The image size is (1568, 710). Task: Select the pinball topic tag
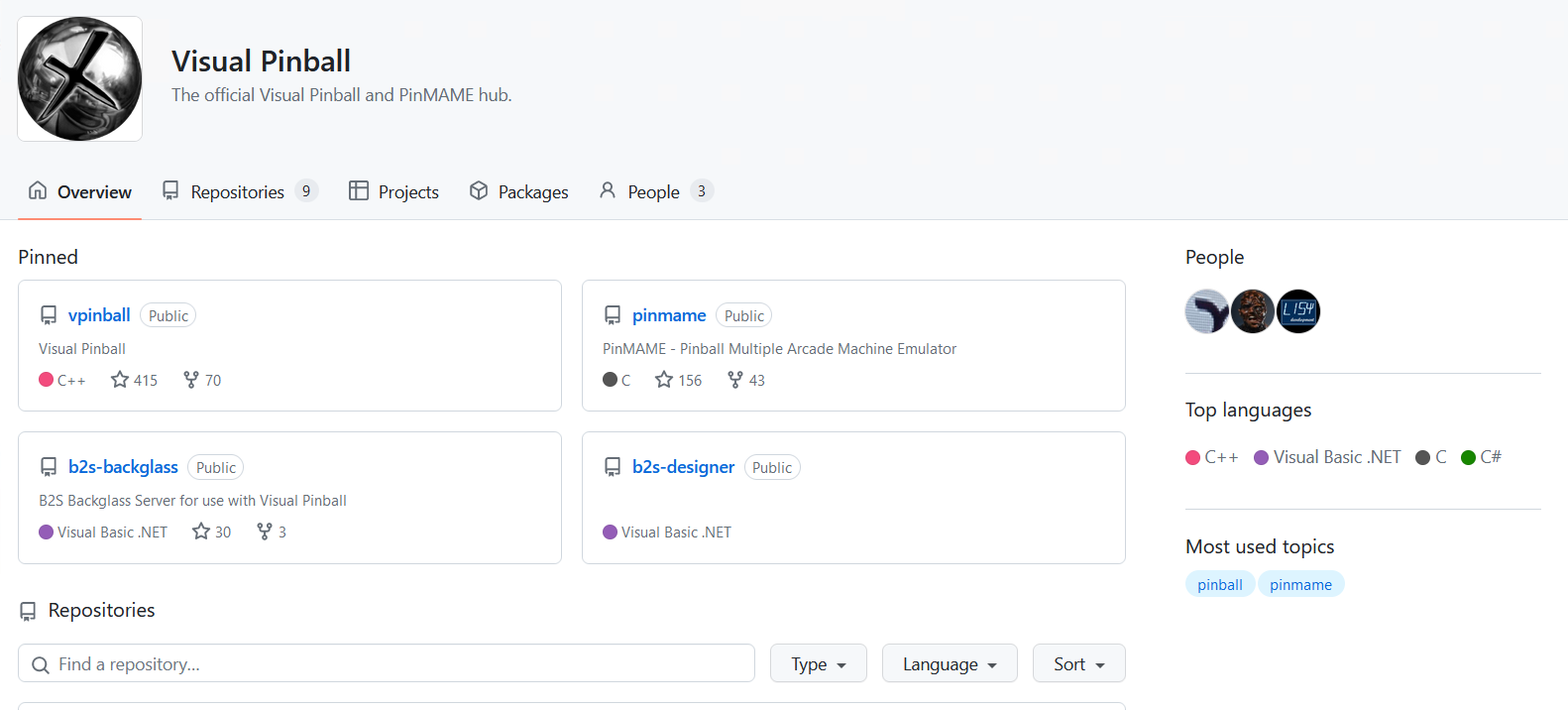[1220, 584]
